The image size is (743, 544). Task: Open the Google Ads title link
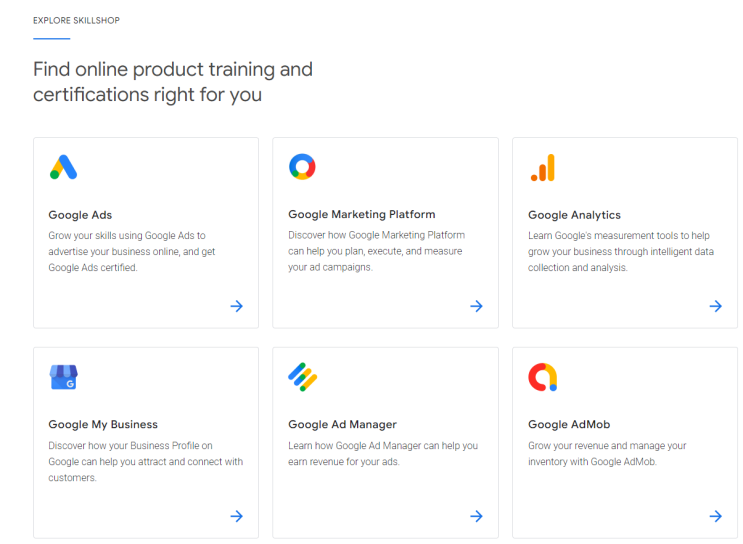[x=80, y=215]
